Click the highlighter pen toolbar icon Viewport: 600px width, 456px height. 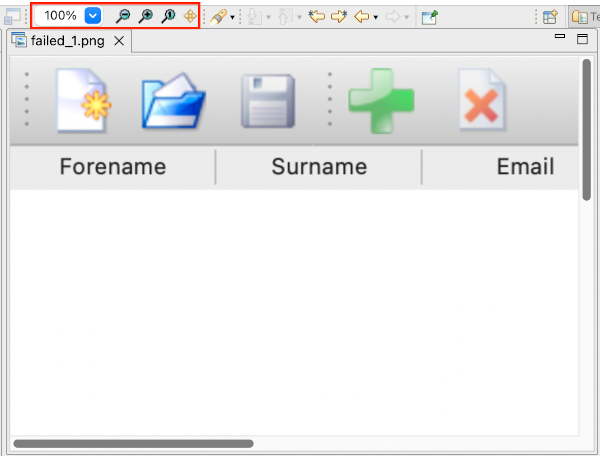(217, 16)
